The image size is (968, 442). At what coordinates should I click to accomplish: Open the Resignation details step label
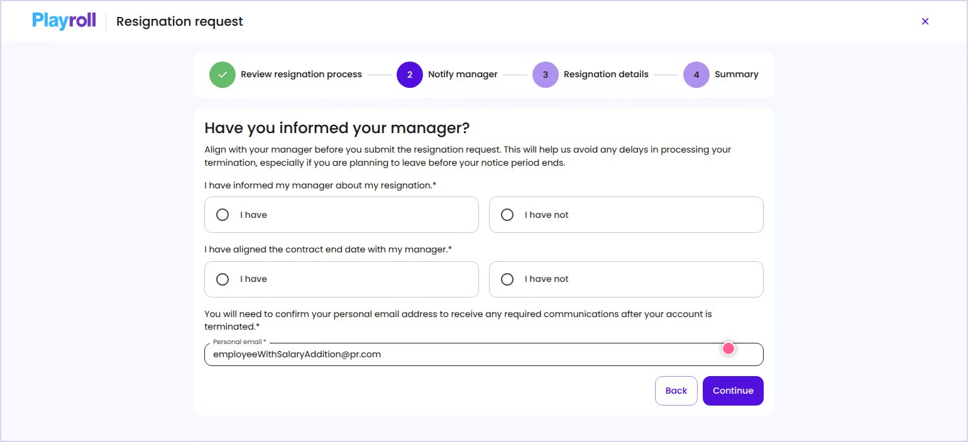coord(606,75)
